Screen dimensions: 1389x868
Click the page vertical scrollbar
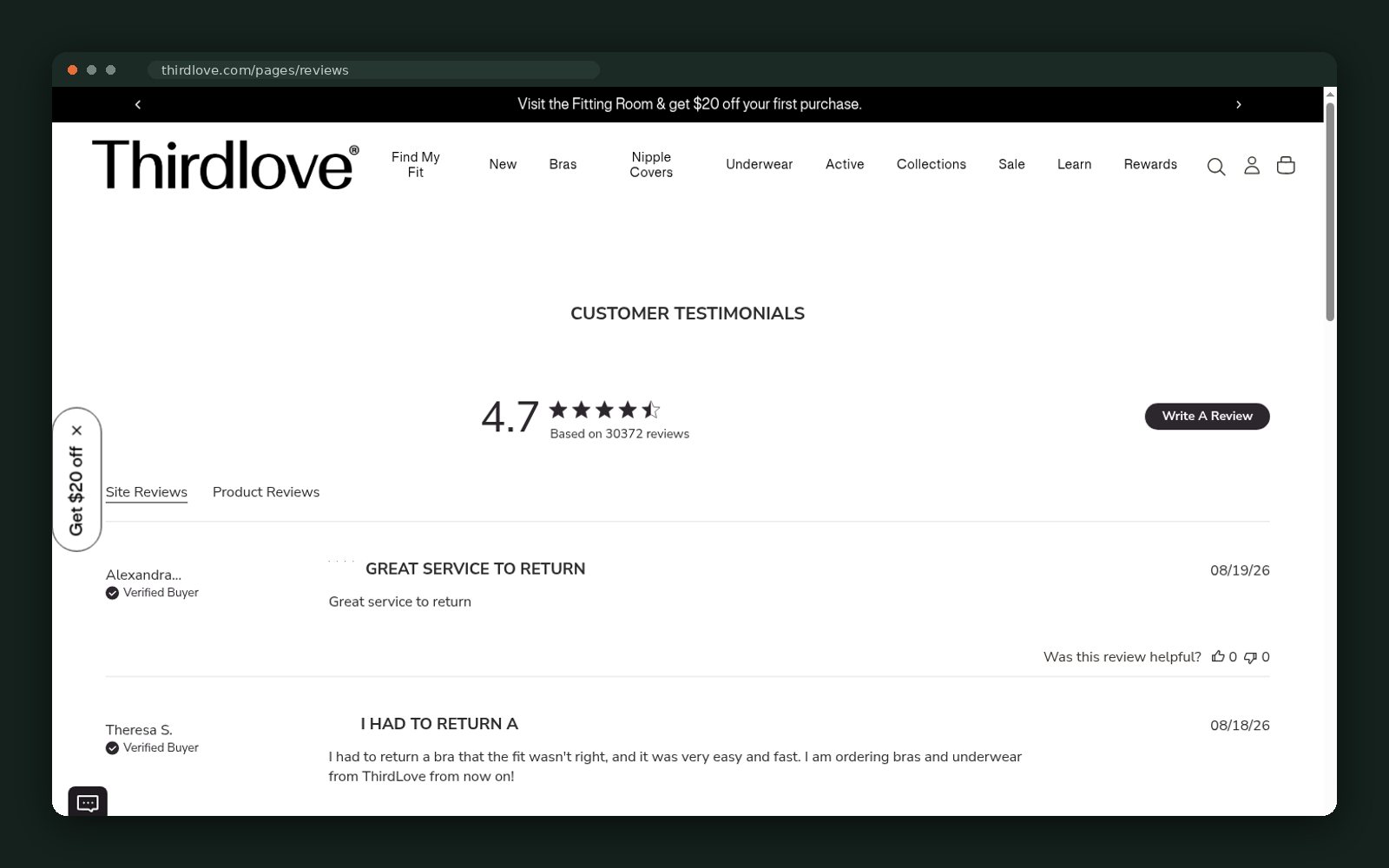point(1329,213)
